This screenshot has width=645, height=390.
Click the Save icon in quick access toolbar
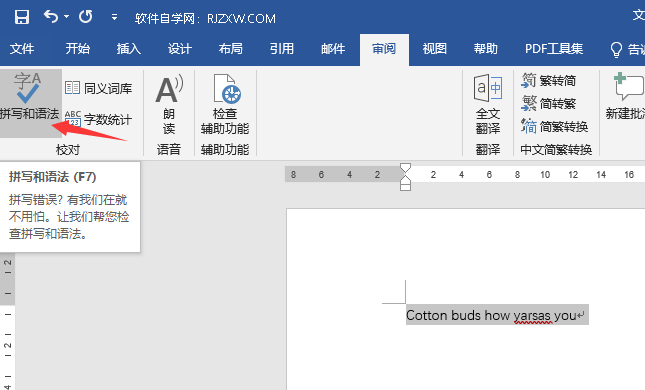point(21,17)
